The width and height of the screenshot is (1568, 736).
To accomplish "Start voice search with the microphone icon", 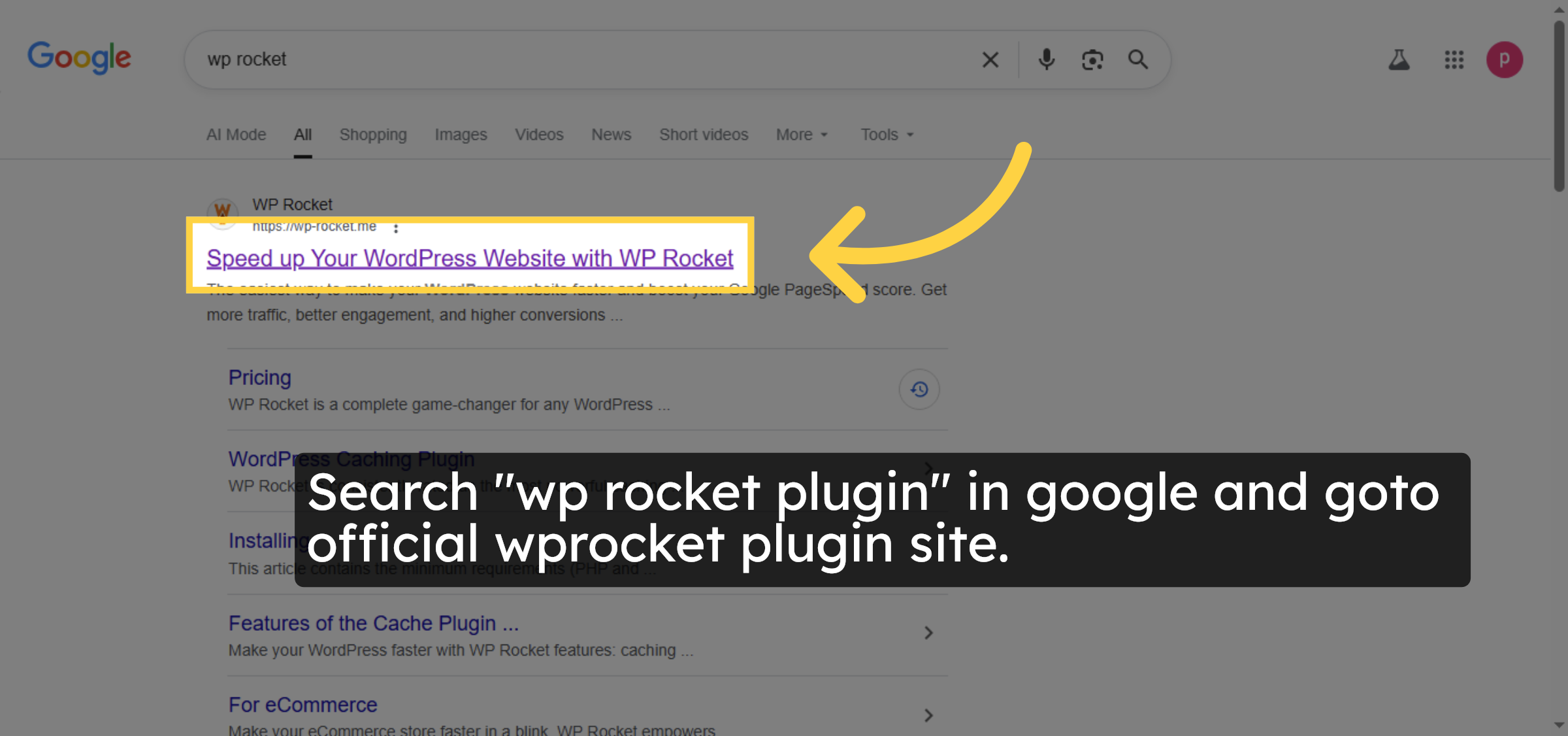I will point(1046,59).
